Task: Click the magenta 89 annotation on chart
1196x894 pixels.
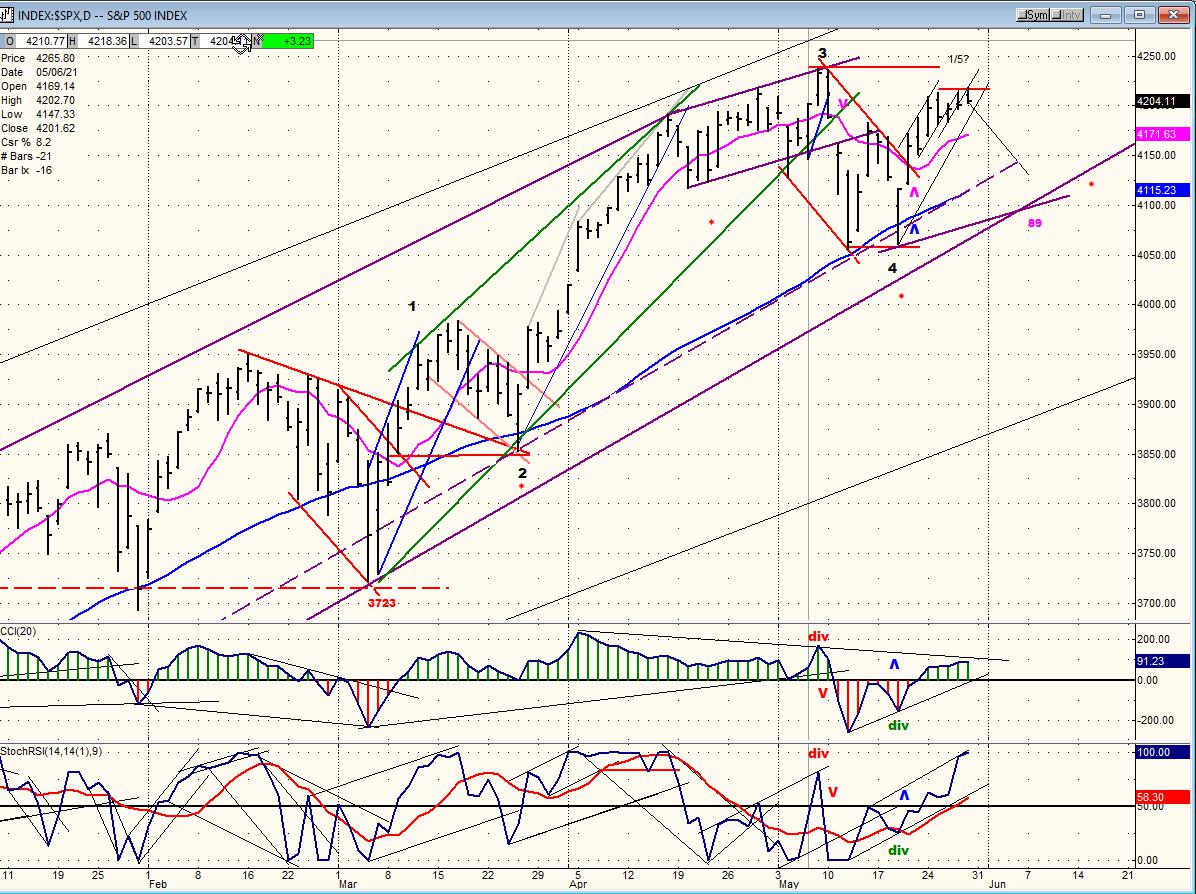Action: [1034, 223]
